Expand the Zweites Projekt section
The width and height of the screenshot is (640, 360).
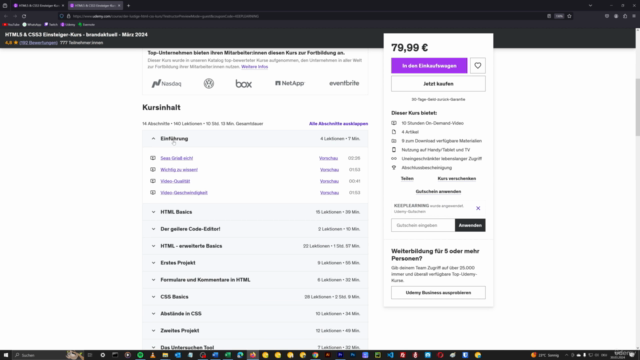pos(255,331)
